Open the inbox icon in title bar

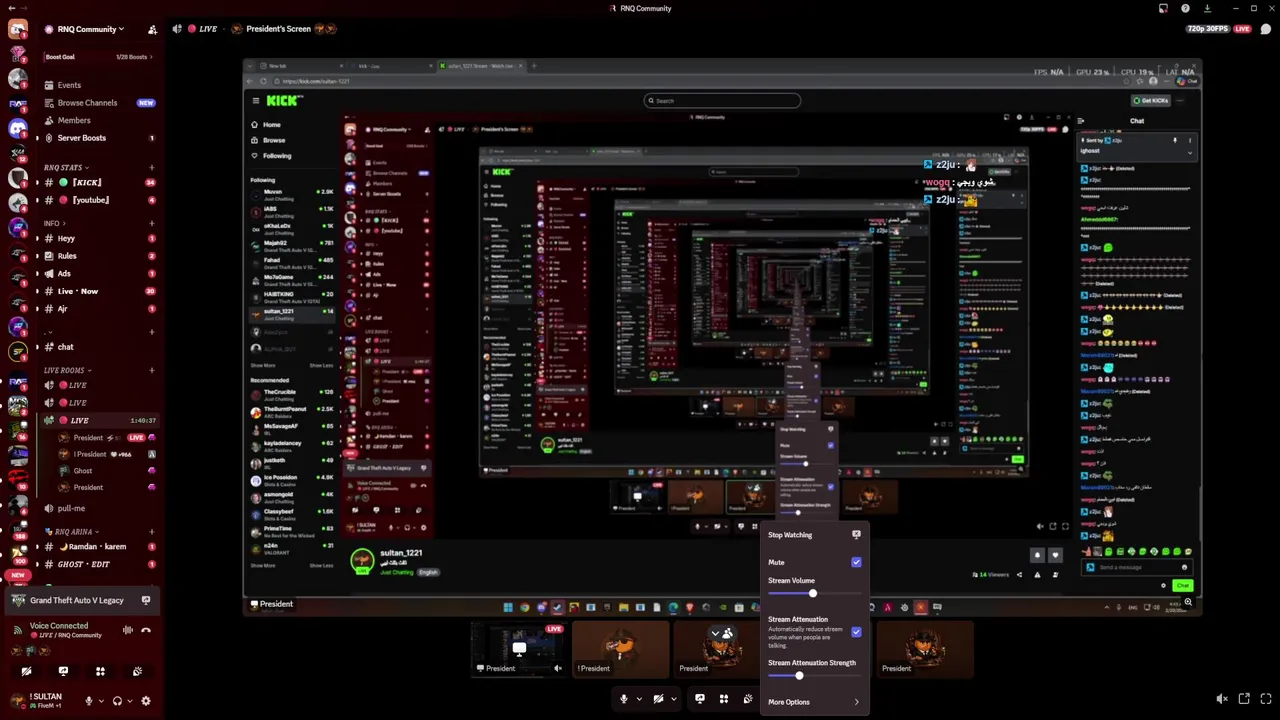pos(1163,8)
